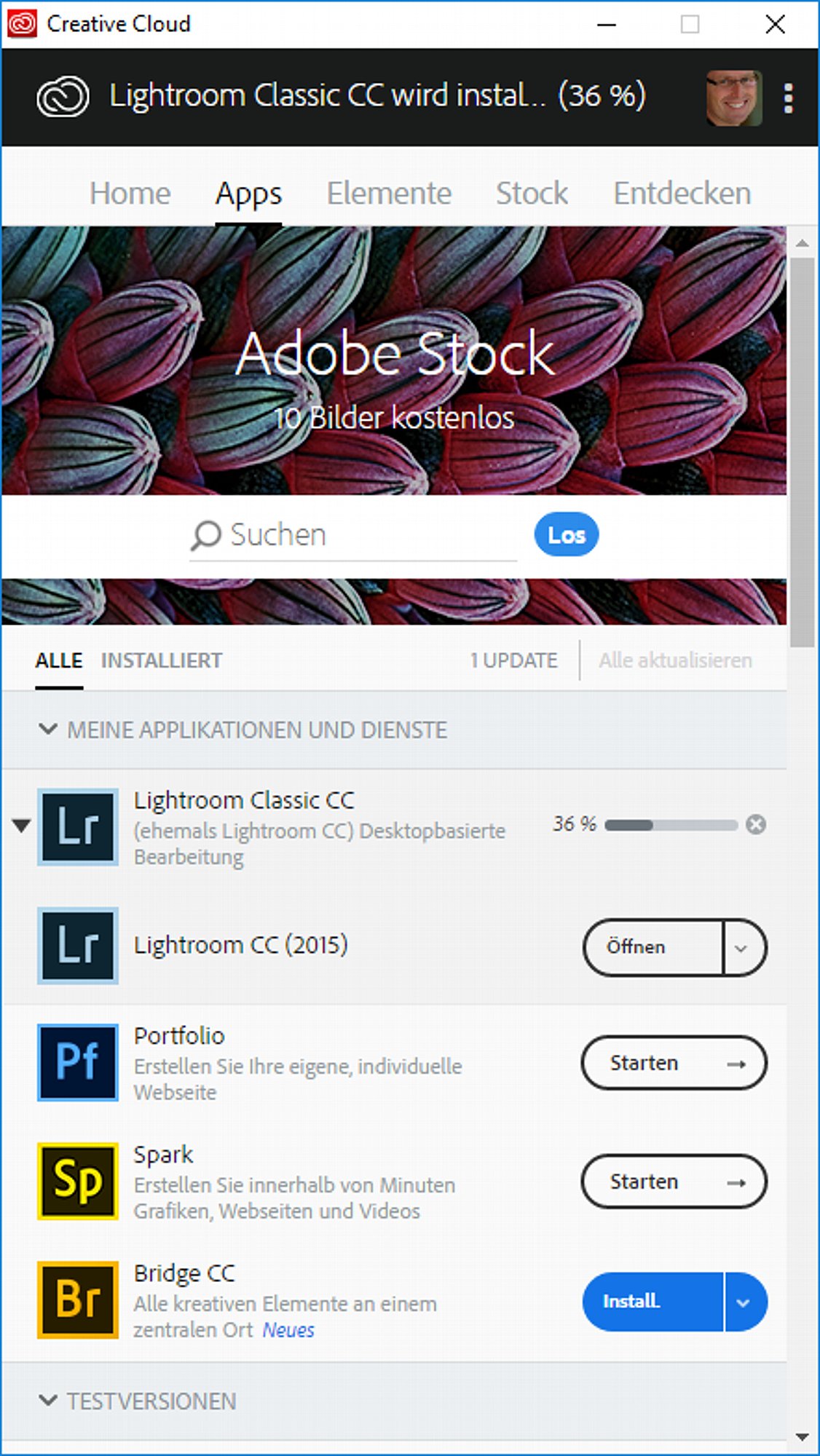Click the Creative Cloud logo in header
The height and width of the screenshot is (1456, 820).
coord(63,97)
